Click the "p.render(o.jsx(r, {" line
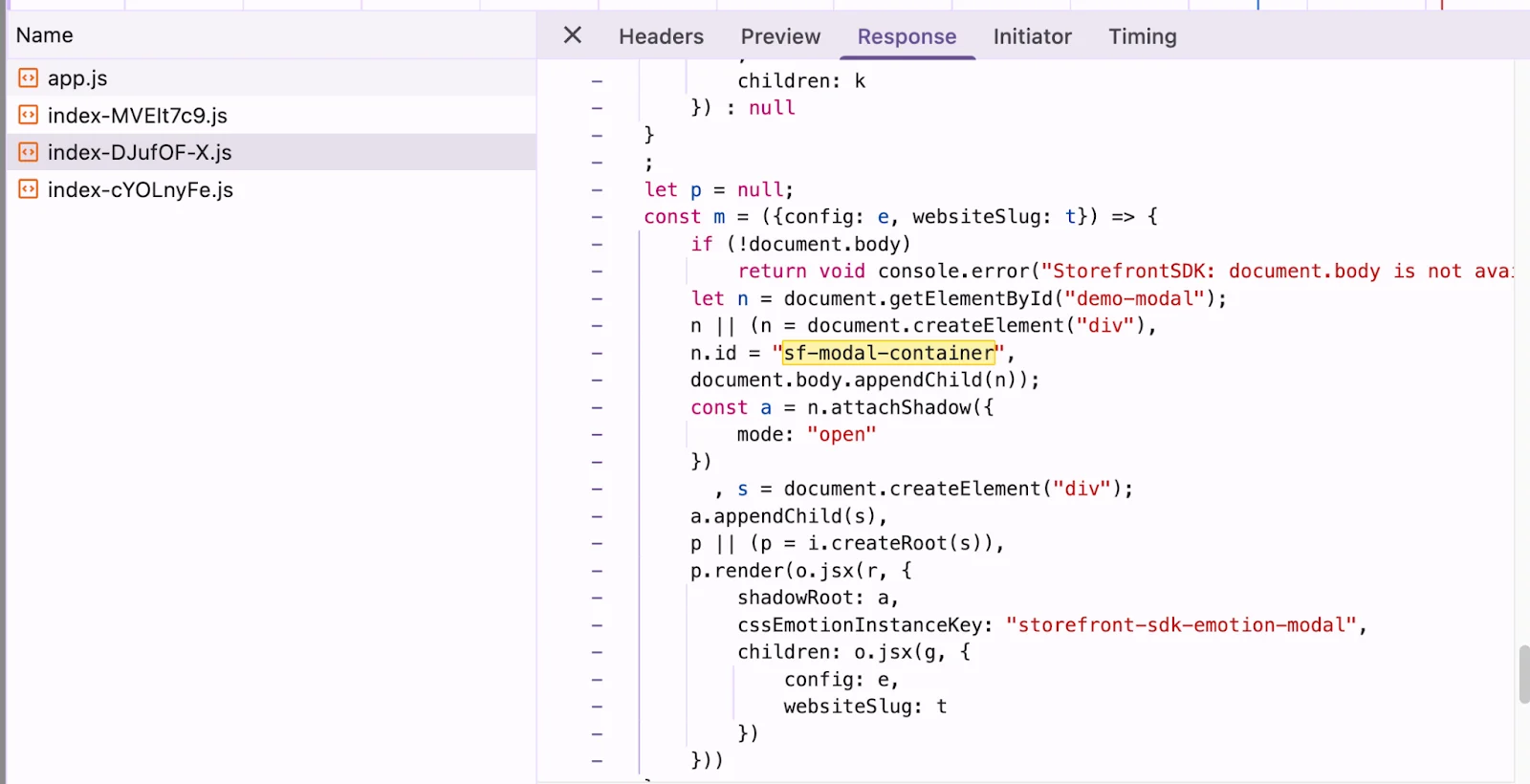The width and height of the screenshot is (1530, 784). (x=801, y=571)
